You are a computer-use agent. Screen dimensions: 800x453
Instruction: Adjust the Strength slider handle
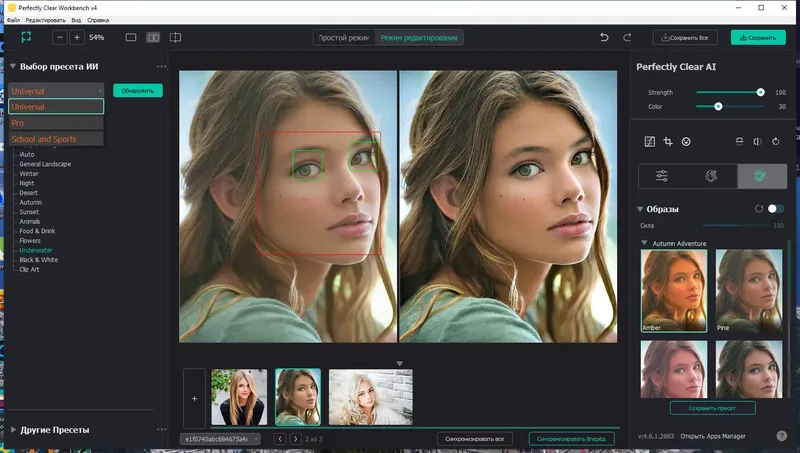click(760, 92)
